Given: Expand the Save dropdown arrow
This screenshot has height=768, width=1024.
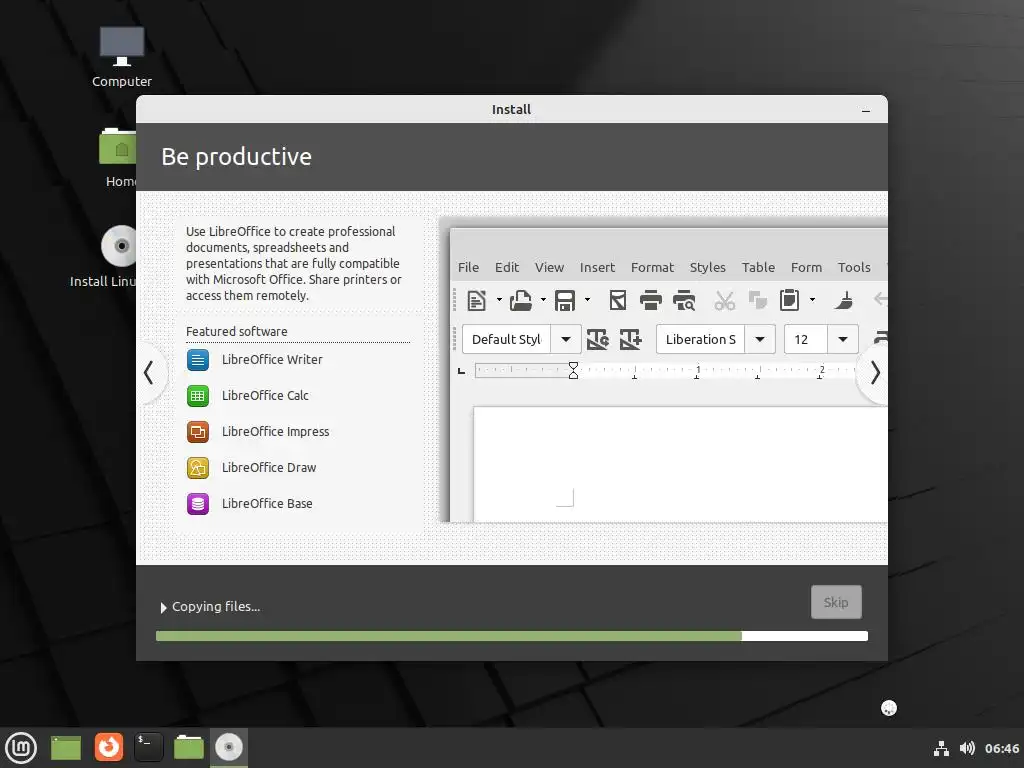Looking at the screenshot, I should [587, 300].
